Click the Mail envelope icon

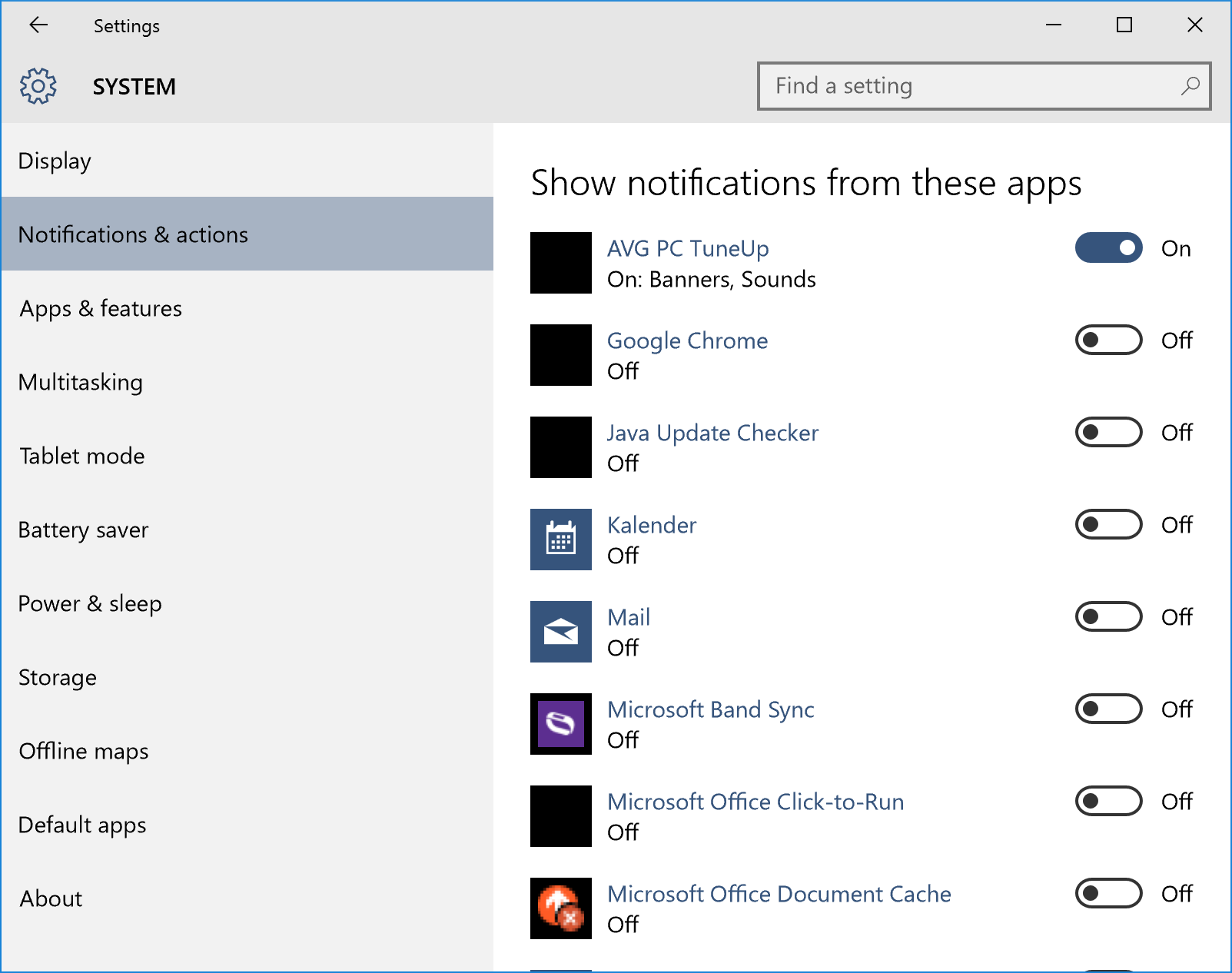561,632
